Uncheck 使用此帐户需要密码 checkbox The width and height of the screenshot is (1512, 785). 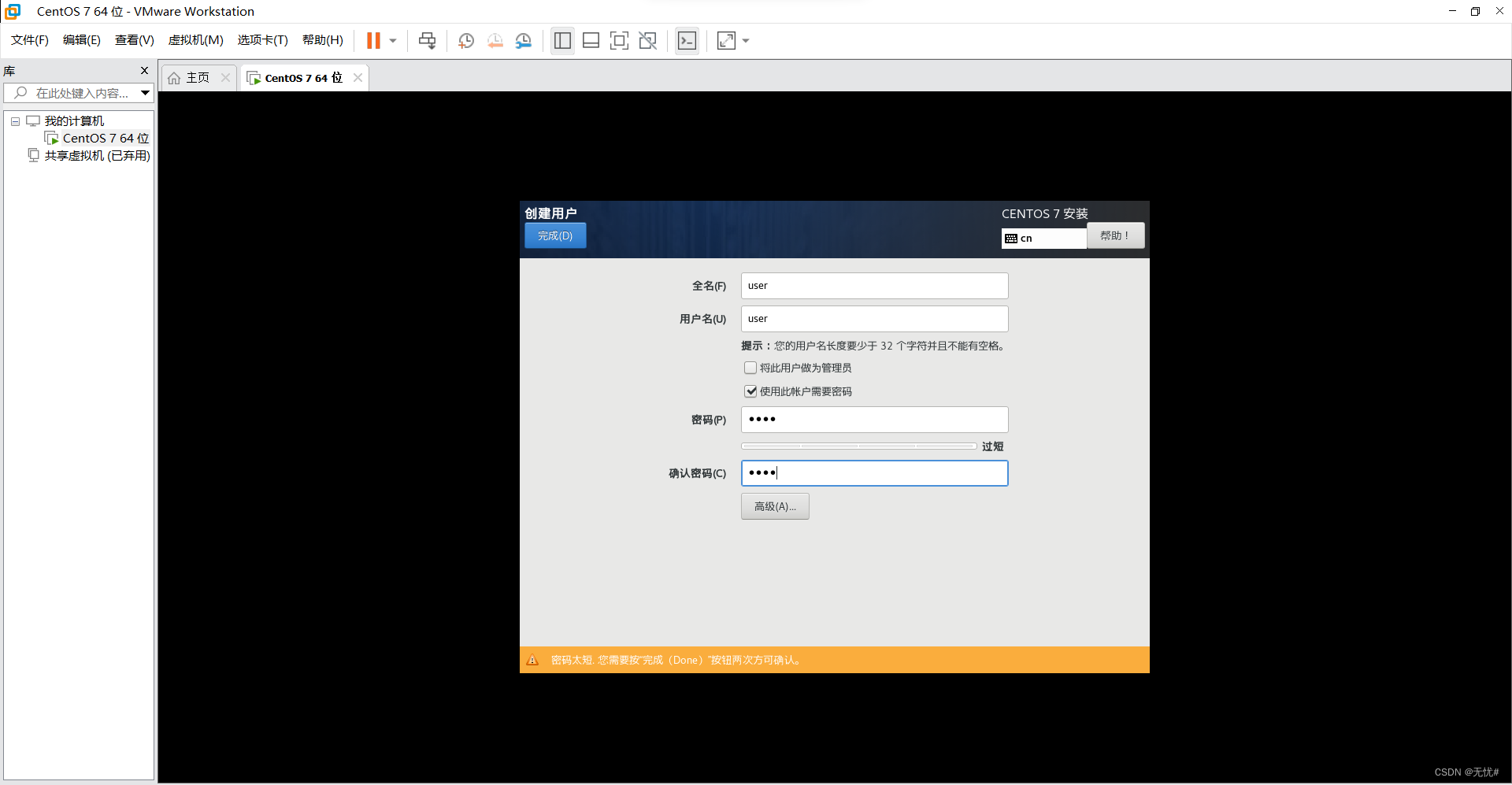tap(750, 391)
